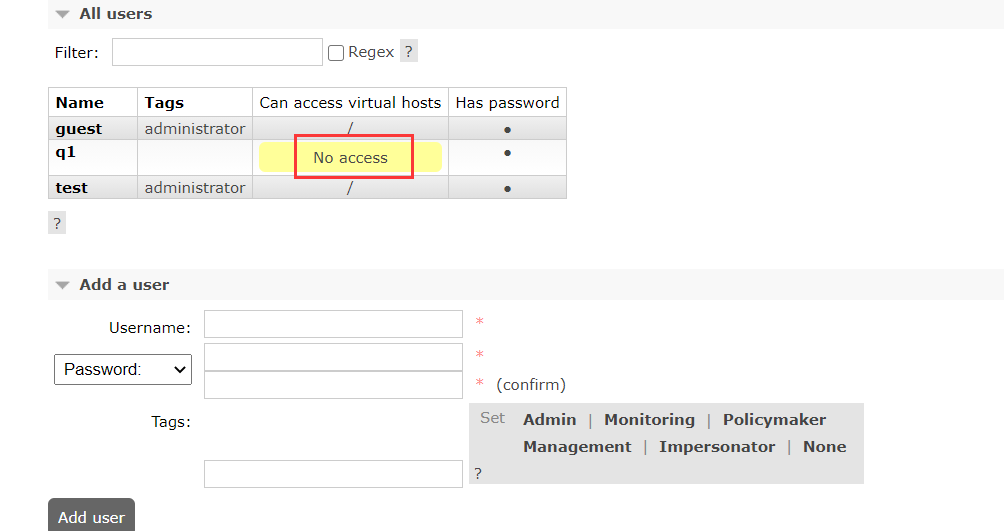Open the help icon below users table

57,224
